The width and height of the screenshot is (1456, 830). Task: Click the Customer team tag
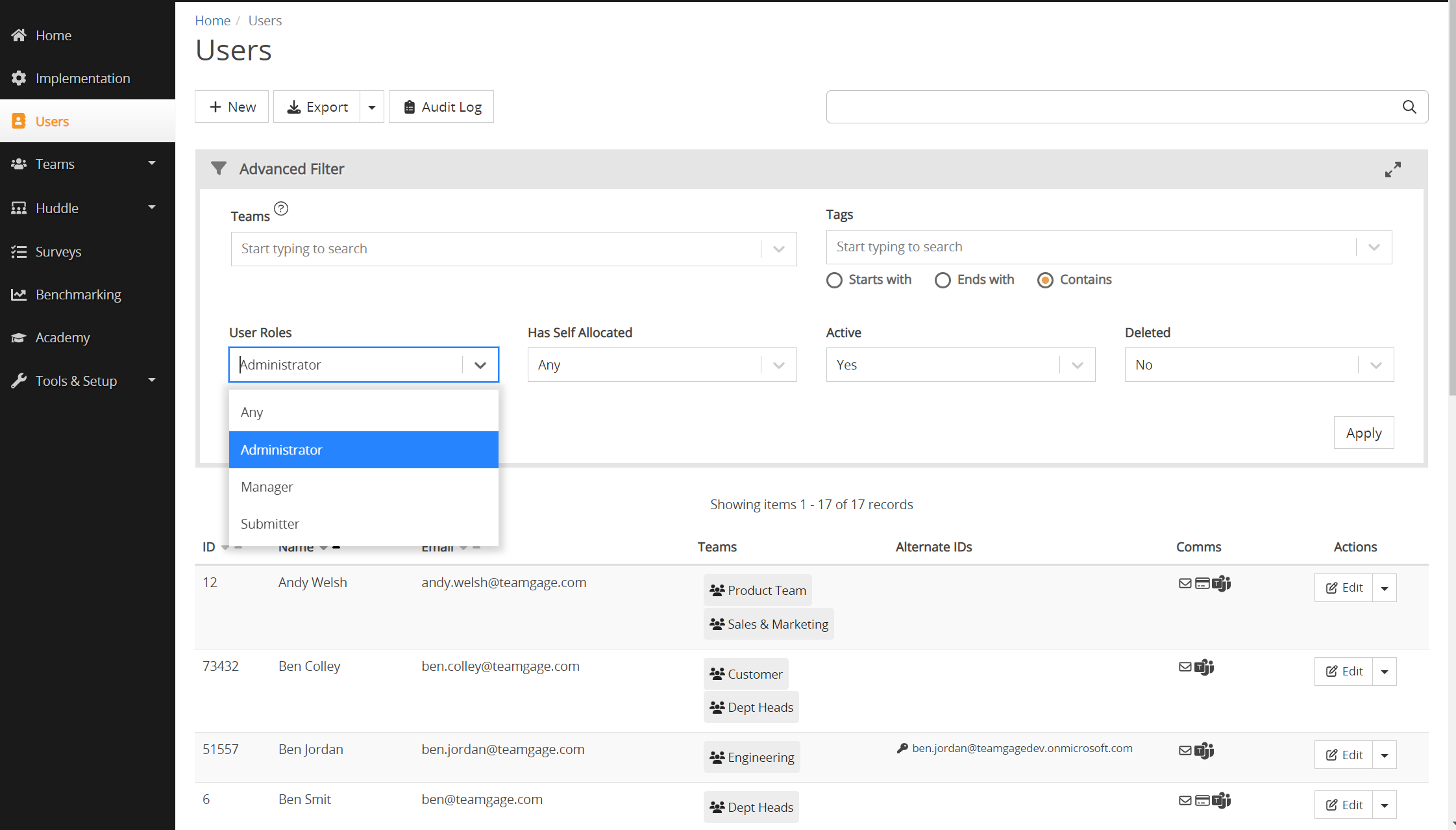click(746, 674)
